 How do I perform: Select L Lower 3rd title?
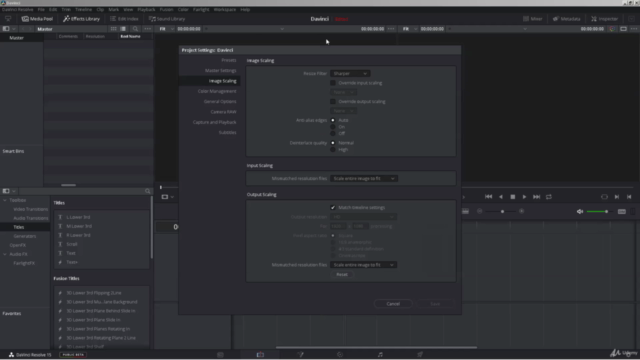pos(78,217)
